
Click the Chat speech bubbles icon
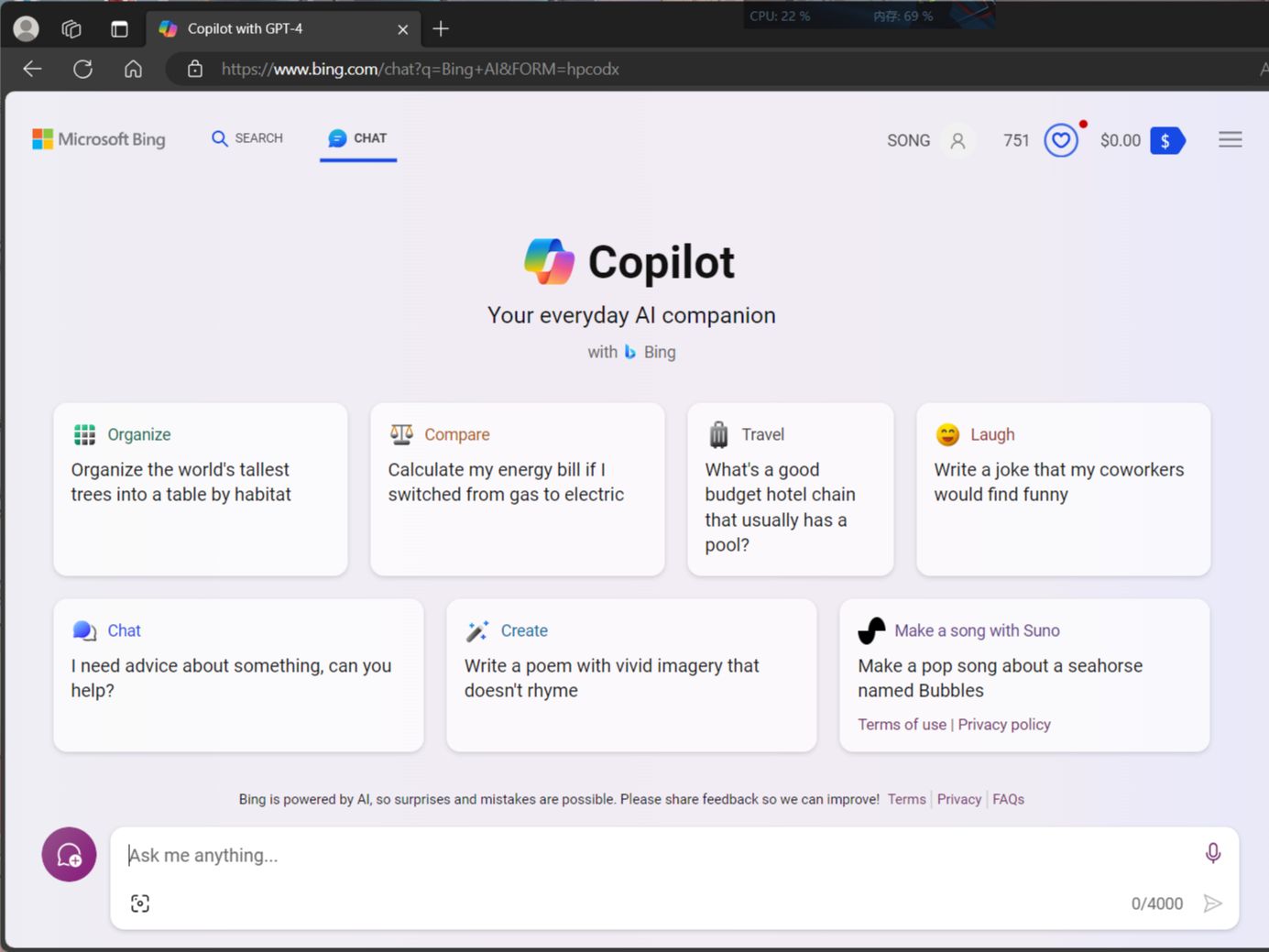[84, 630]
